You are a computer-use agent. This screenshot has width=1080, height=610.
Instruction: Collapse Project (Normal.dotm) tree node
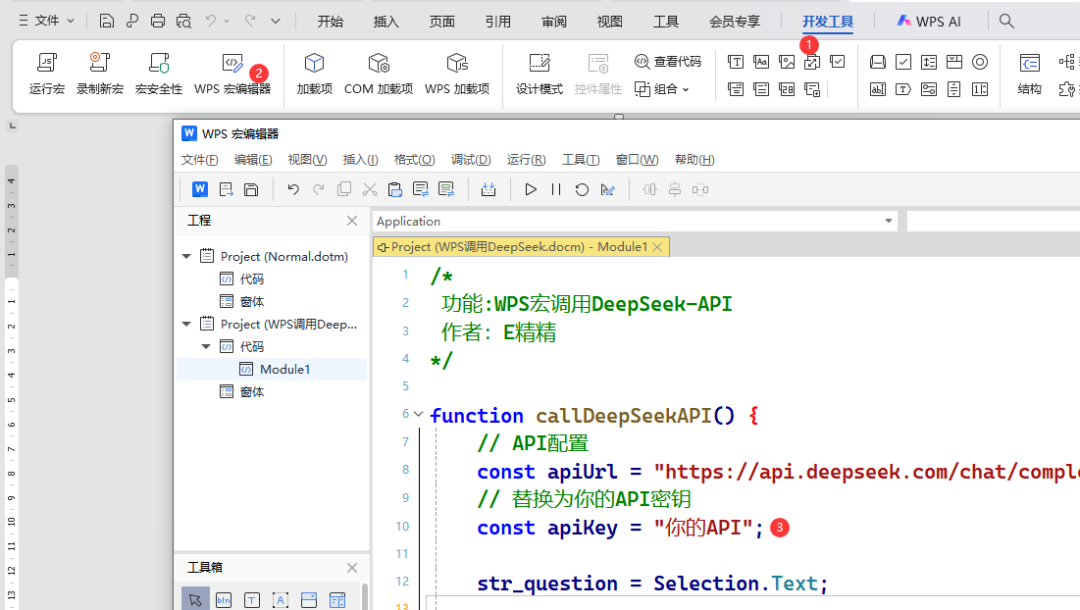point(187,256)
